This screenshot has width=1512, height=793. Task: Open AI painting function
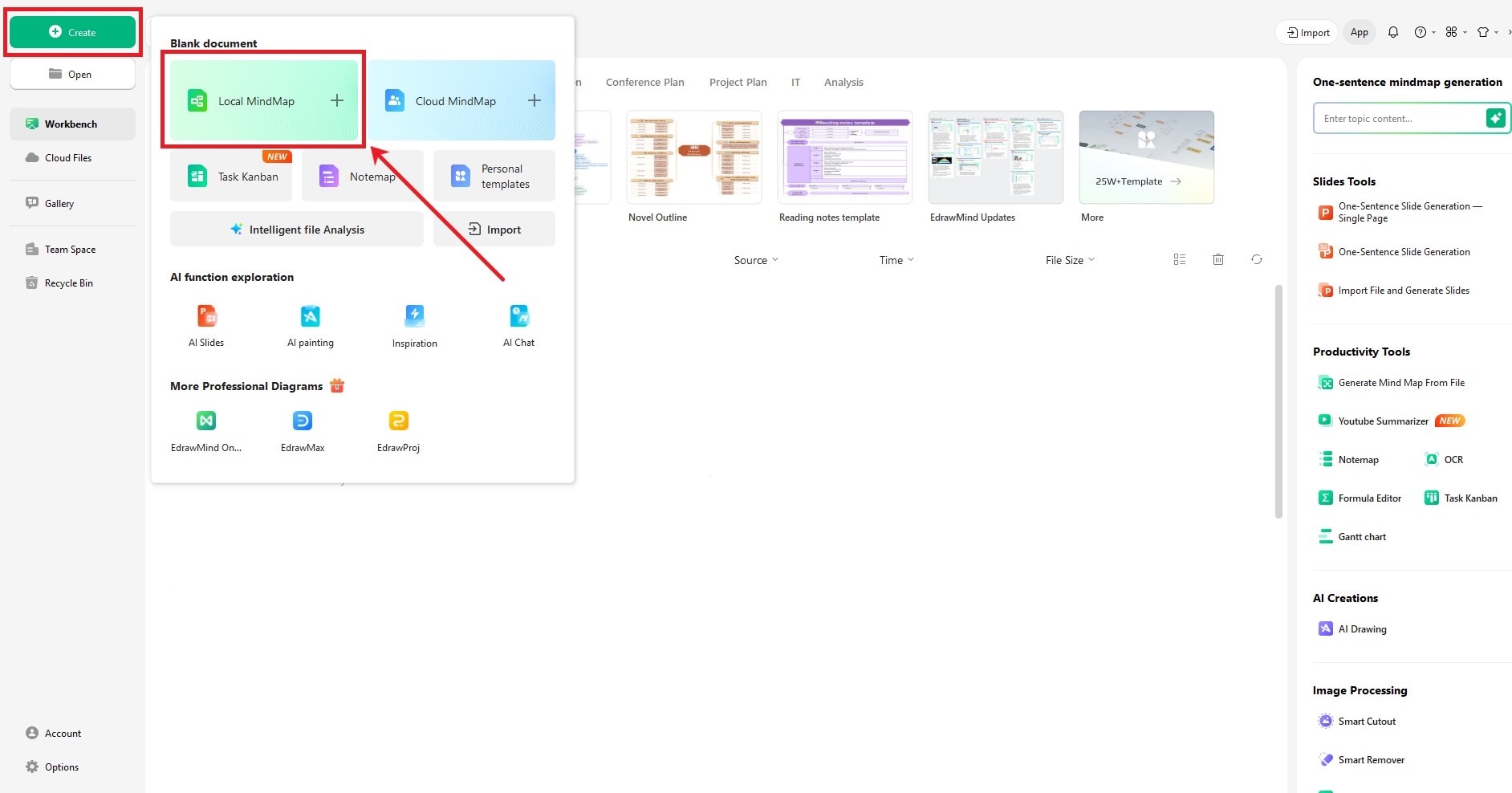coord(311,326)
